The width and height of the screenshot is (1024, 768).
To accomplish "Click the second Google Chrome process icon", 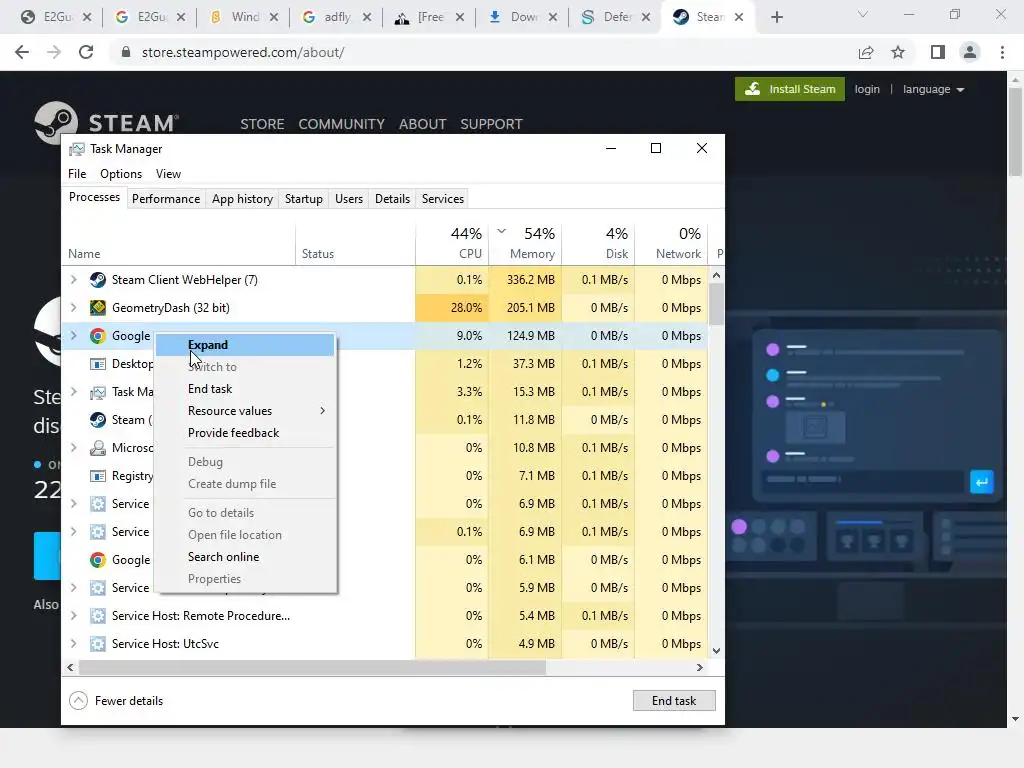I will (98, 560).
